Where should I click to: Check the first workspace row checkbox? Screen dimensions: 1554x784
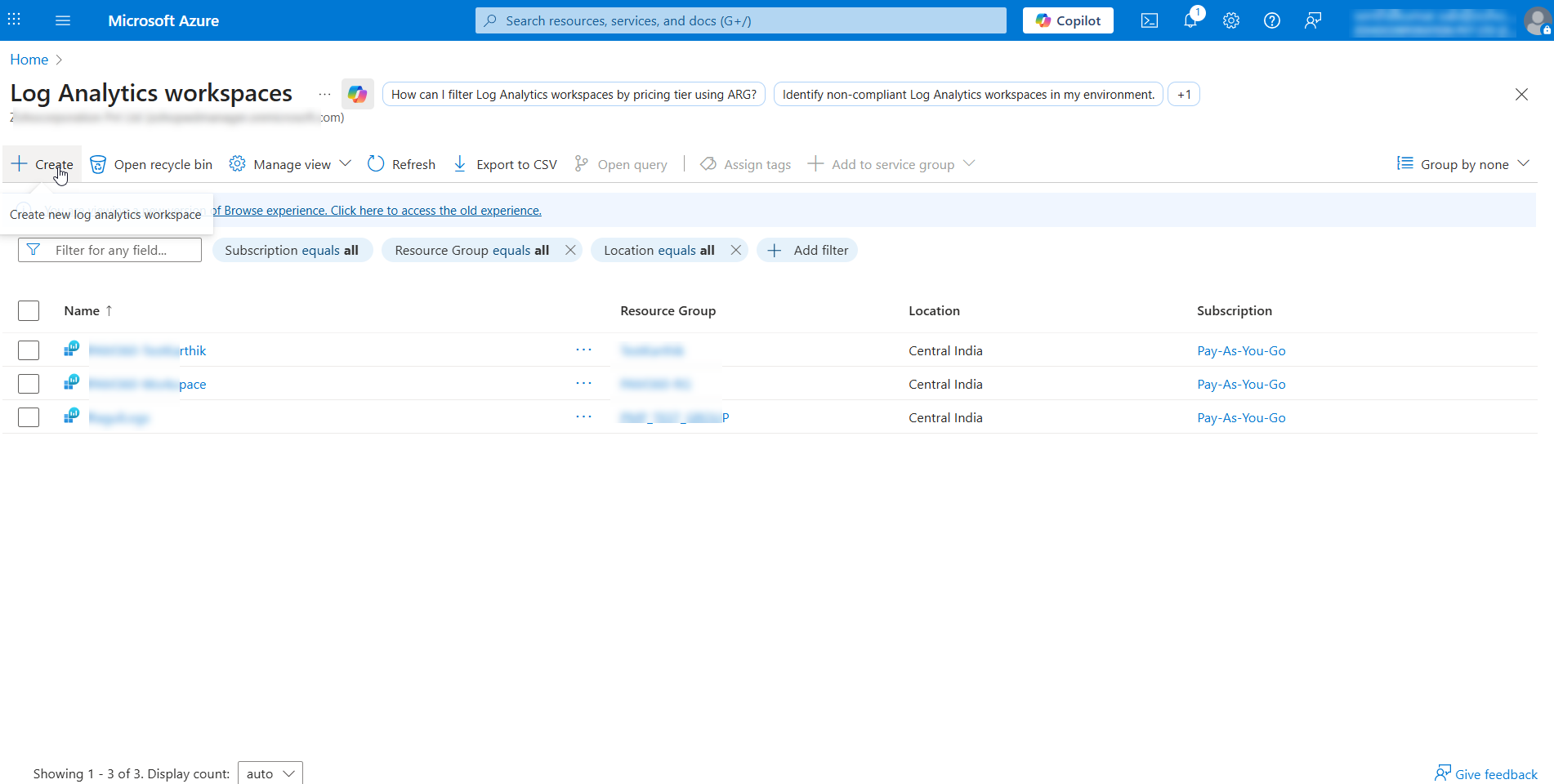29,350
